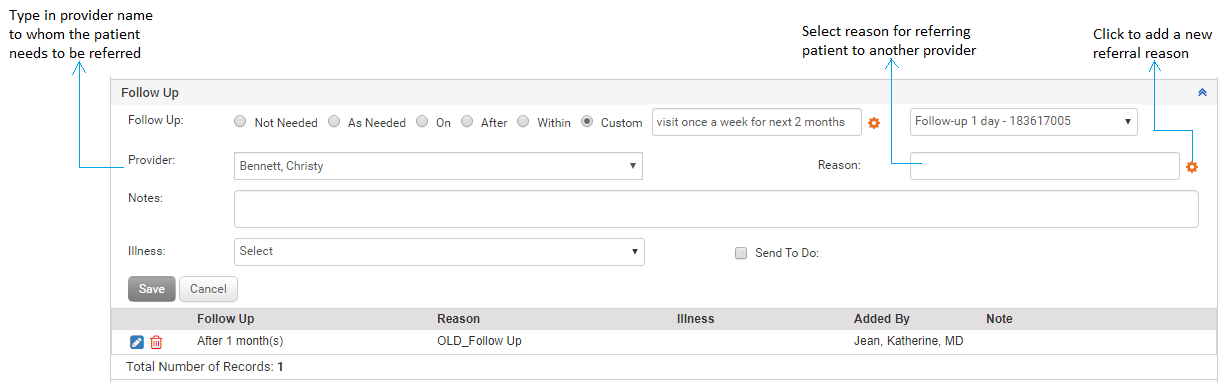Select the On radio button
The height and width of the screenshot is (384, 1222).
tap(422, 122)
